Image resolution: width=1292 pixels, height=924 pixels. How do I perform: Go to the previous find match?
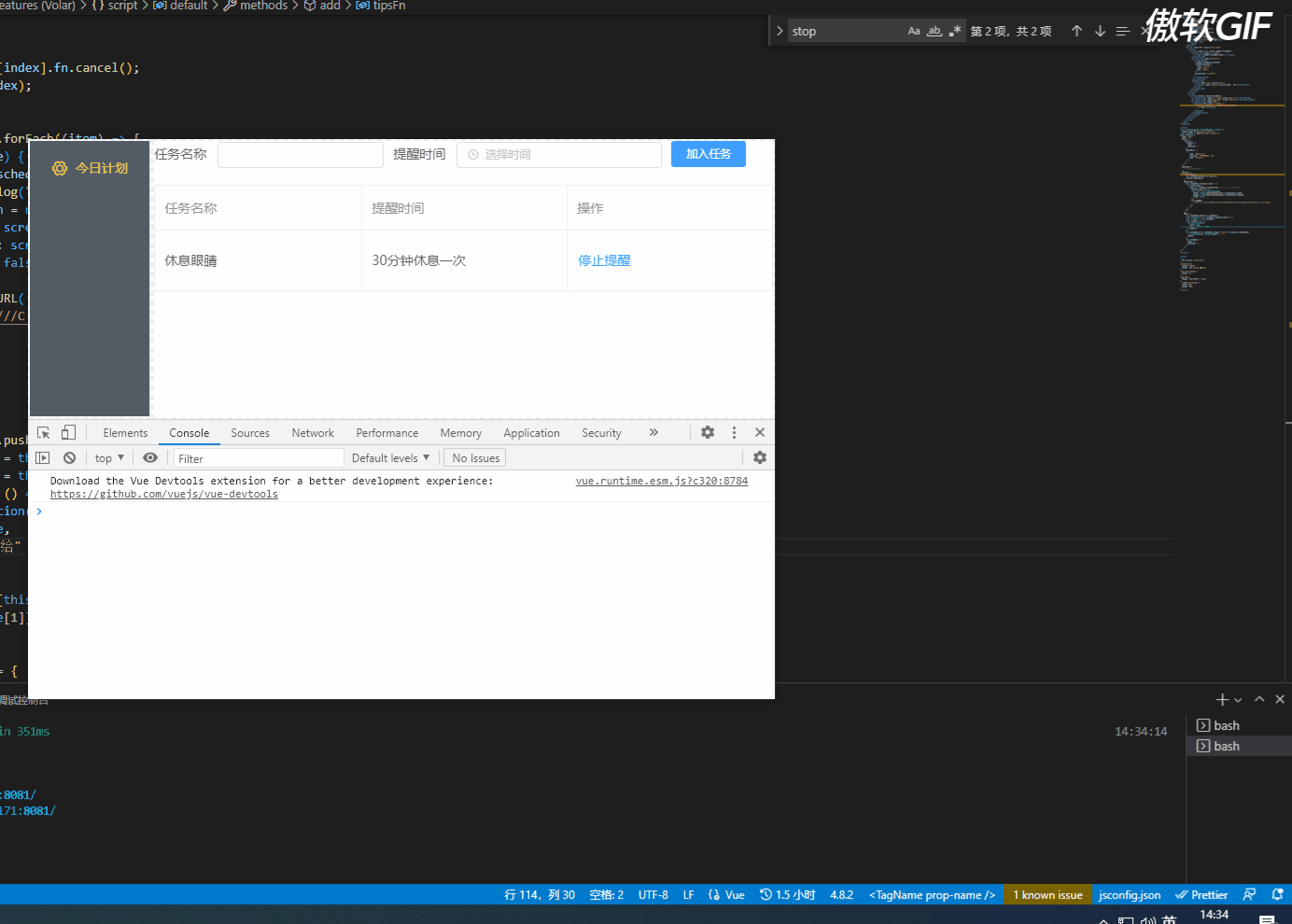(1076, 31)
